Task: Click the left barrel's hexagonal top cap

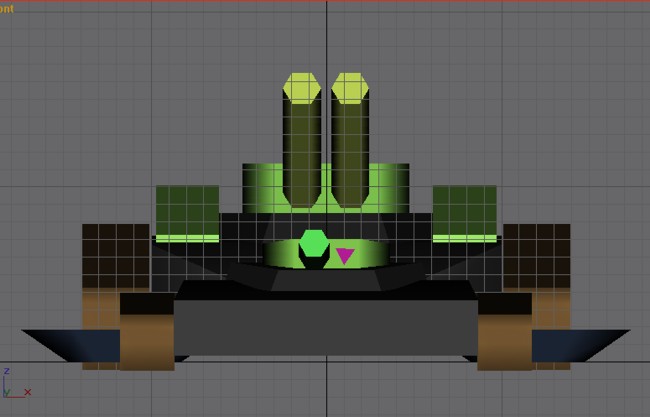Action: click(302, 88)
